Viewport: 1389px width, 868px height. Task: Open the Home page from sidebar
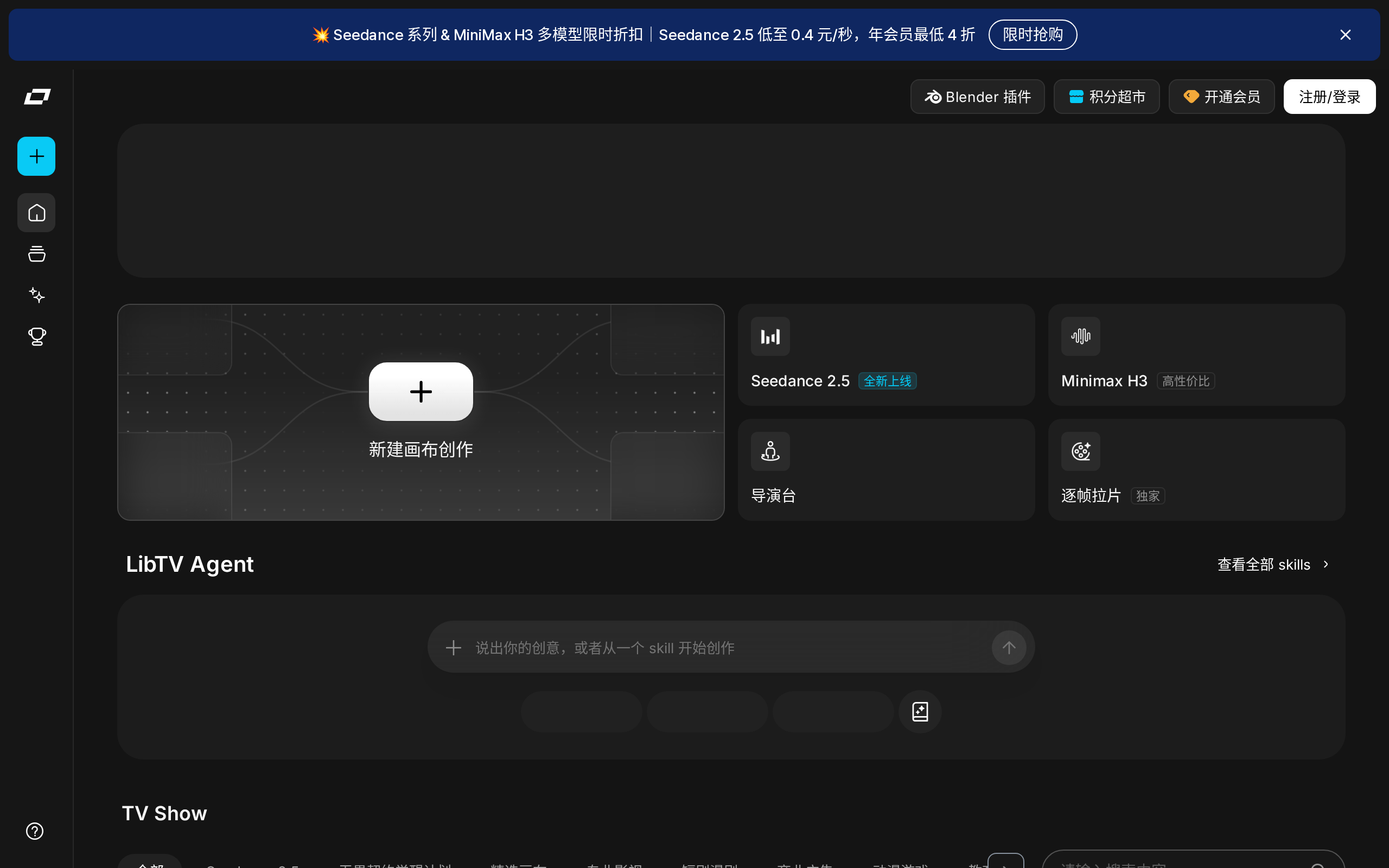coord(36,213)
